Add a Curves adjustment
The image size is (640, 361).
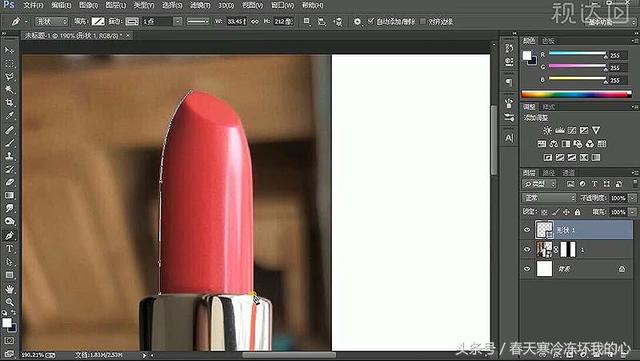point(572,130)
